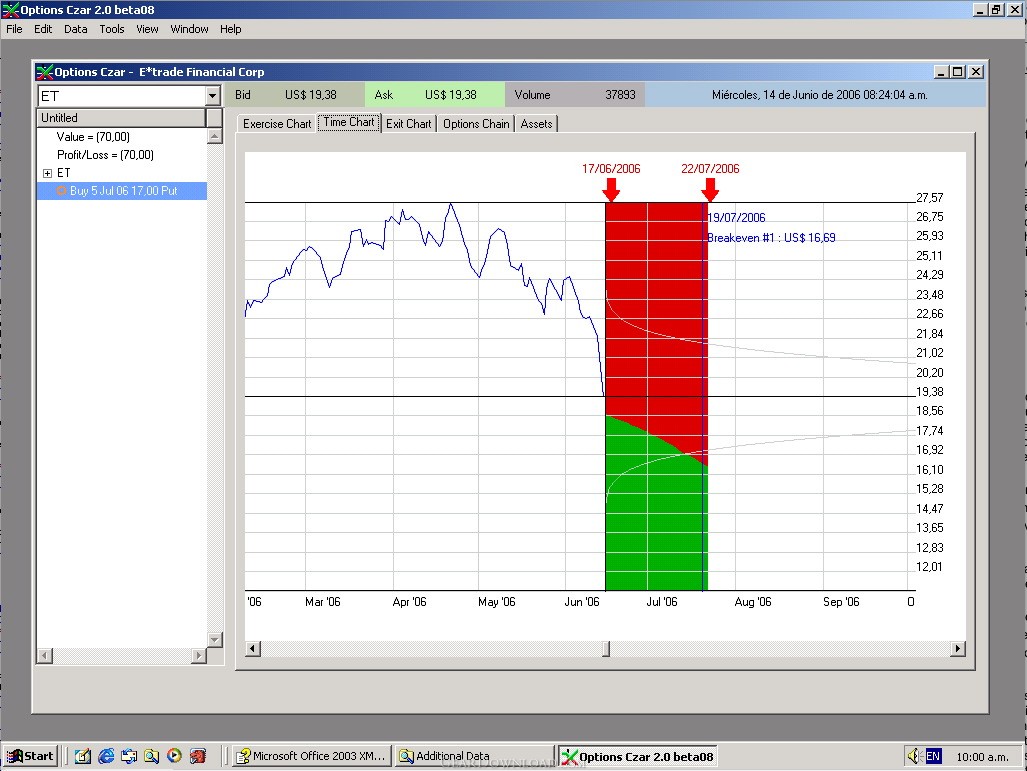
Task: Switch to the Exit Chart tab
Action: (409, 124)
